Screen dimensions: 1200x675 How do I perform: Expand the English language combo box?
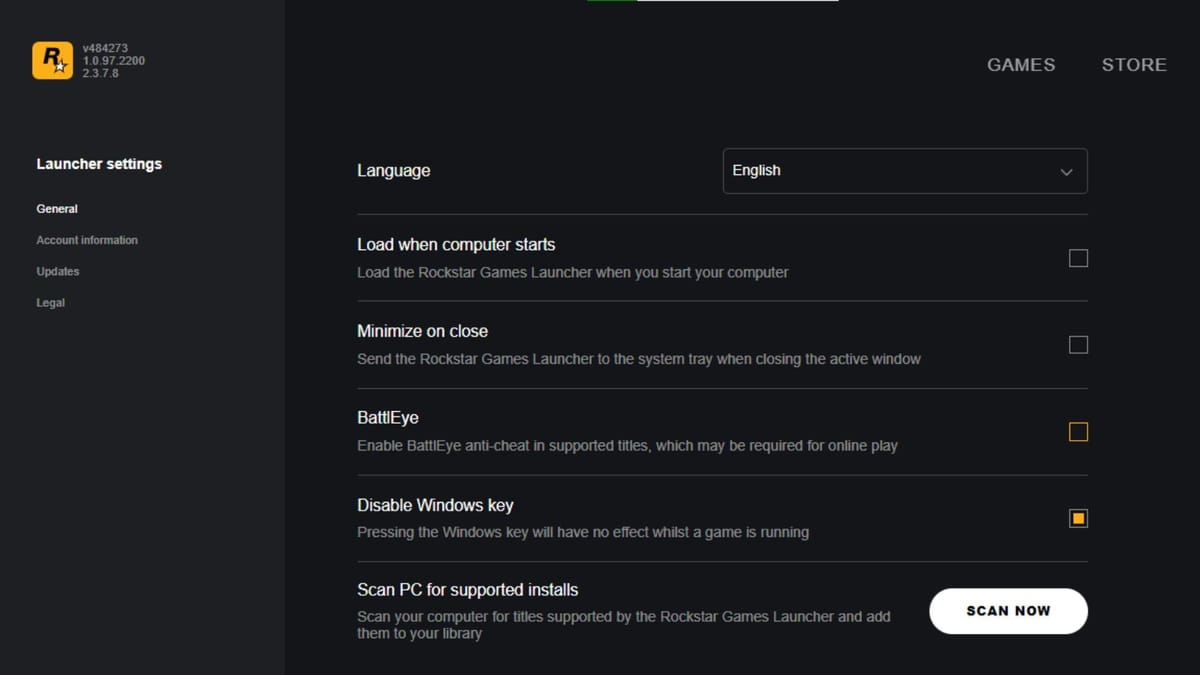click(x=905, y=171)
